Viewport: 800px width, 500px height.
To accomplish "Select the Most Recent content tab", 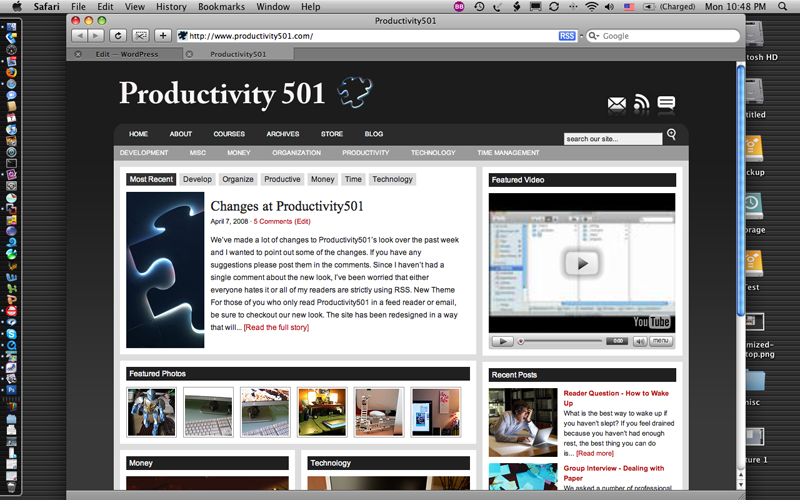I will click(x=151, y=179).
